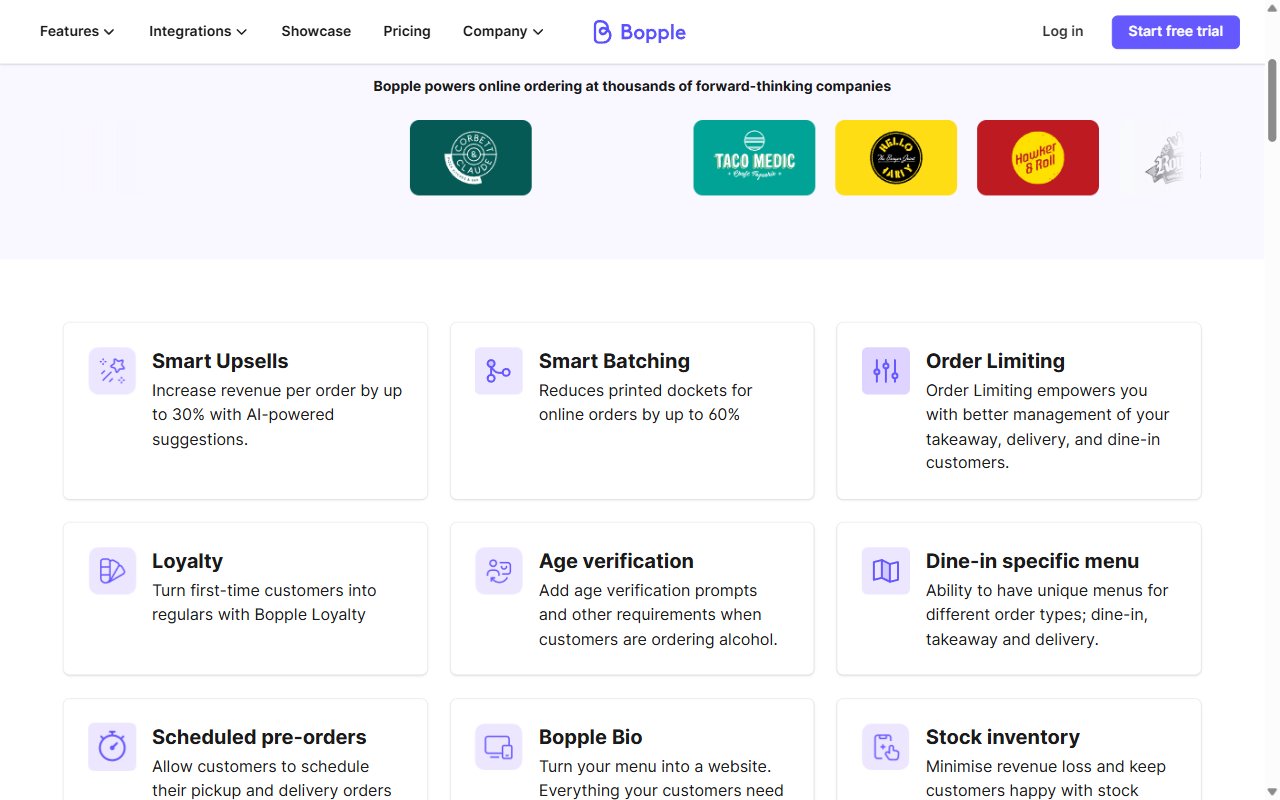Click the Age verification icon
Viewport: 1280px width, 800px height.
click(499, 571)
